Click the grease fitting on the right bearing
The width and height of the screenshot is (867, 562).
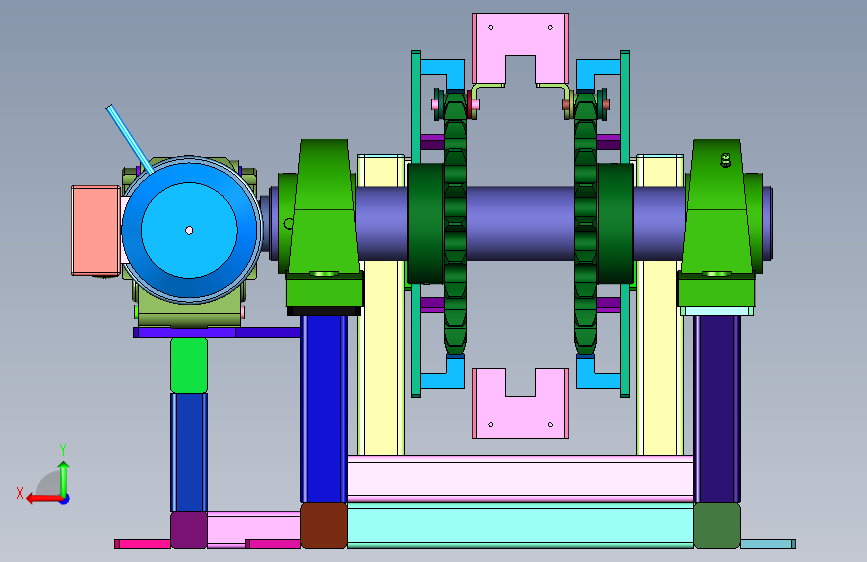[726, 160]
